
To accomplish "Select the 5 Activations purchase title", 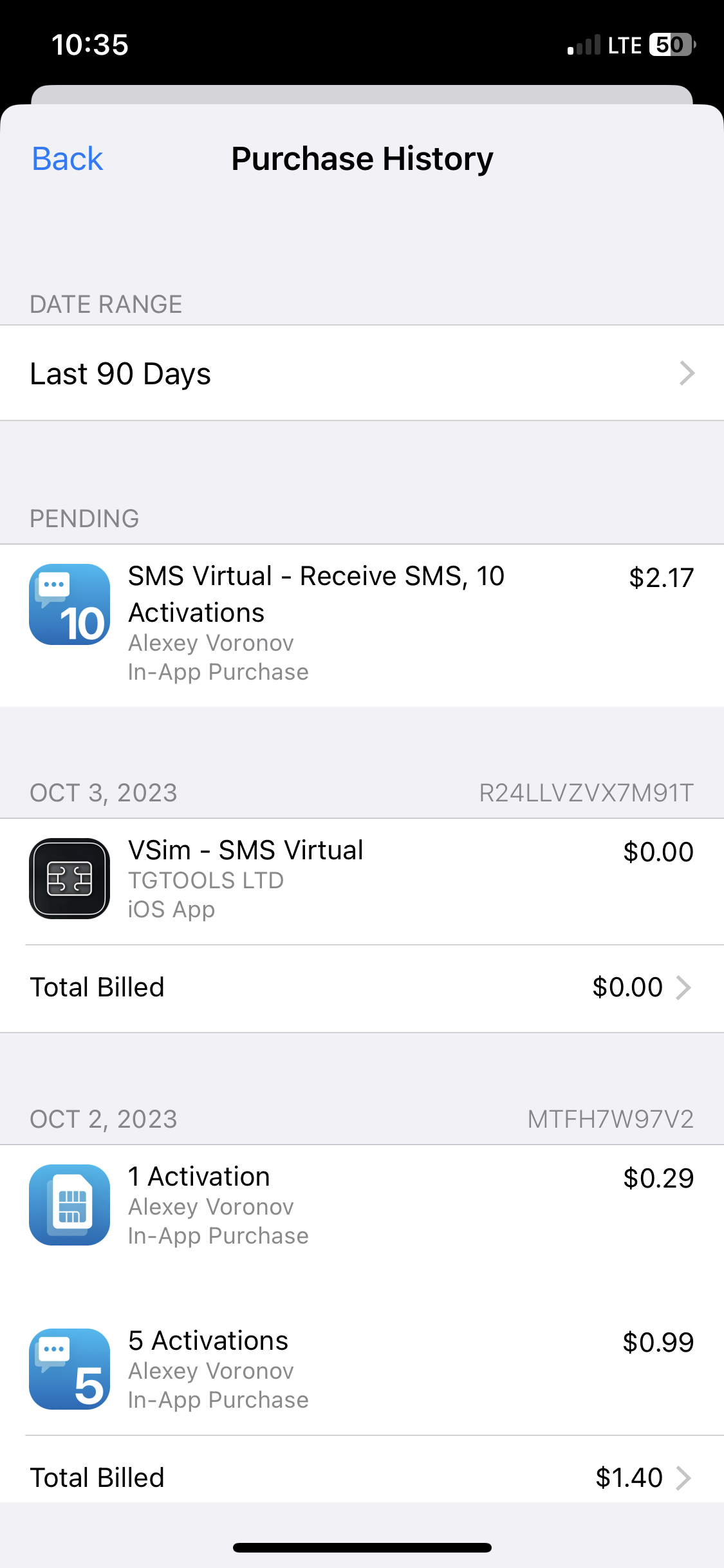I will tap(208, 1341).
